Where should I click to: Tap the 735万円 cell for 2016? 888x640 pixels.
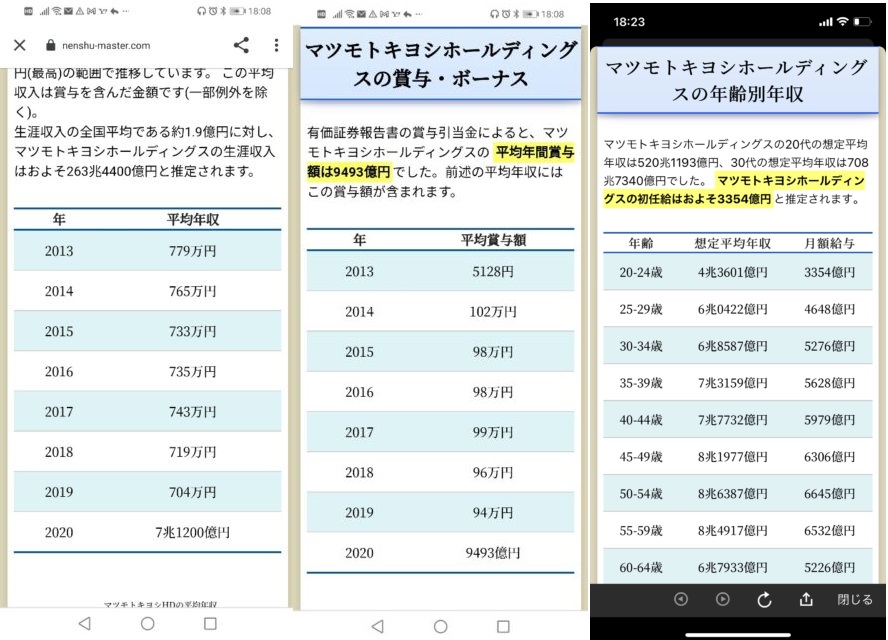click(193, 372)
